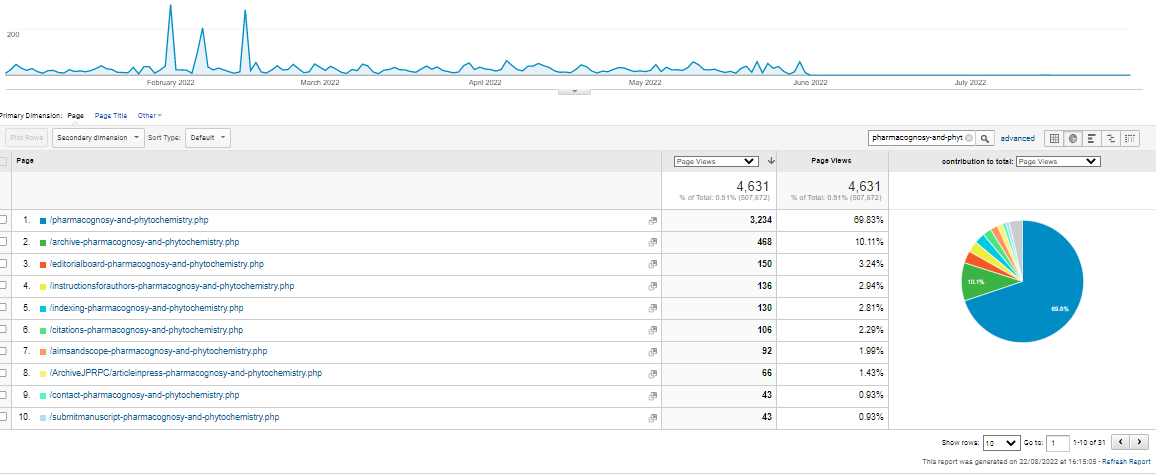Open the contribution to total metric dropdown
Viewport: 1156px width, 475px height.
pos(1057,161)
